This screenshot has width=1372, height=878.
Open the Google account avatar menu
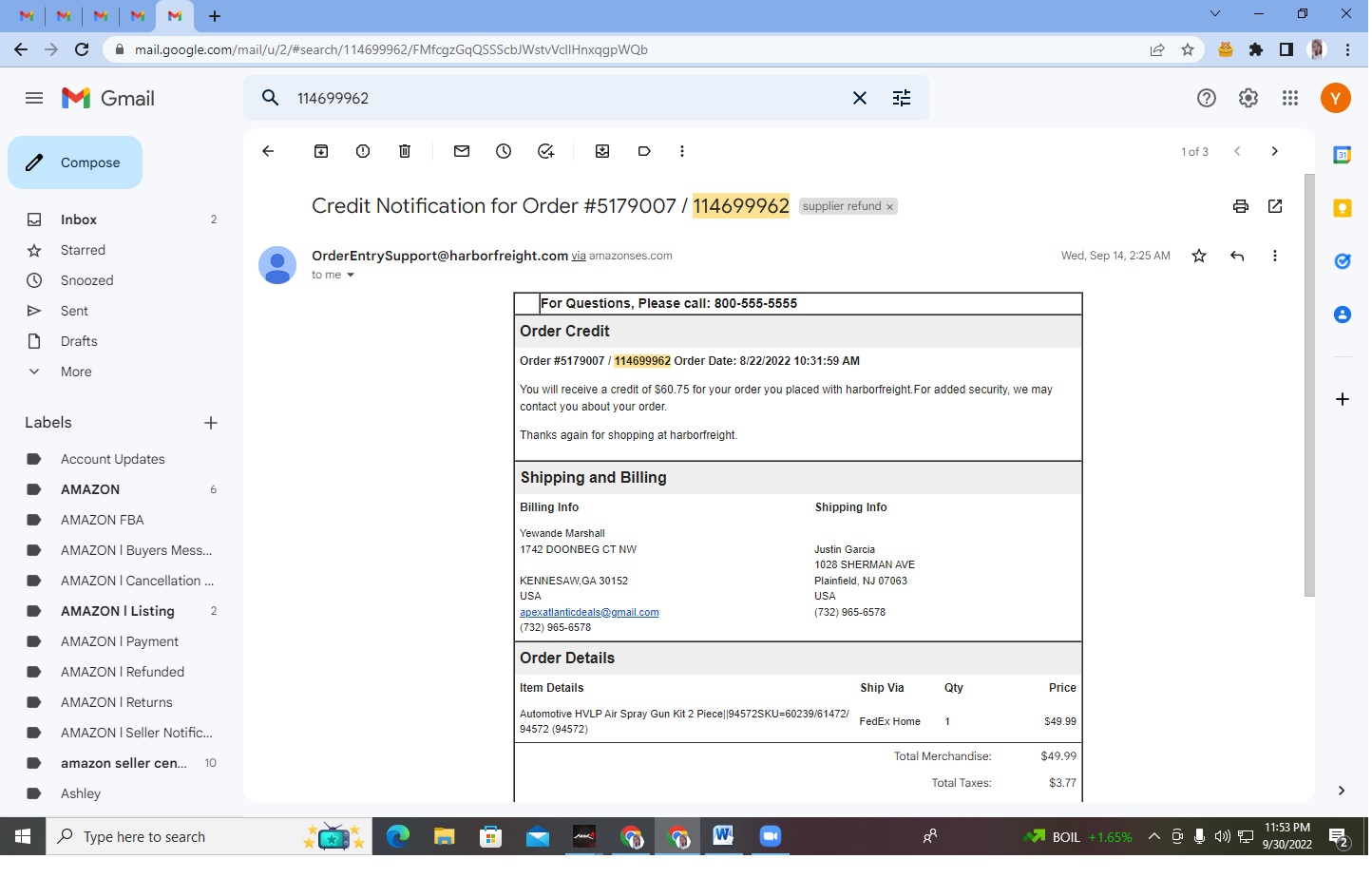coord(1336,98)
